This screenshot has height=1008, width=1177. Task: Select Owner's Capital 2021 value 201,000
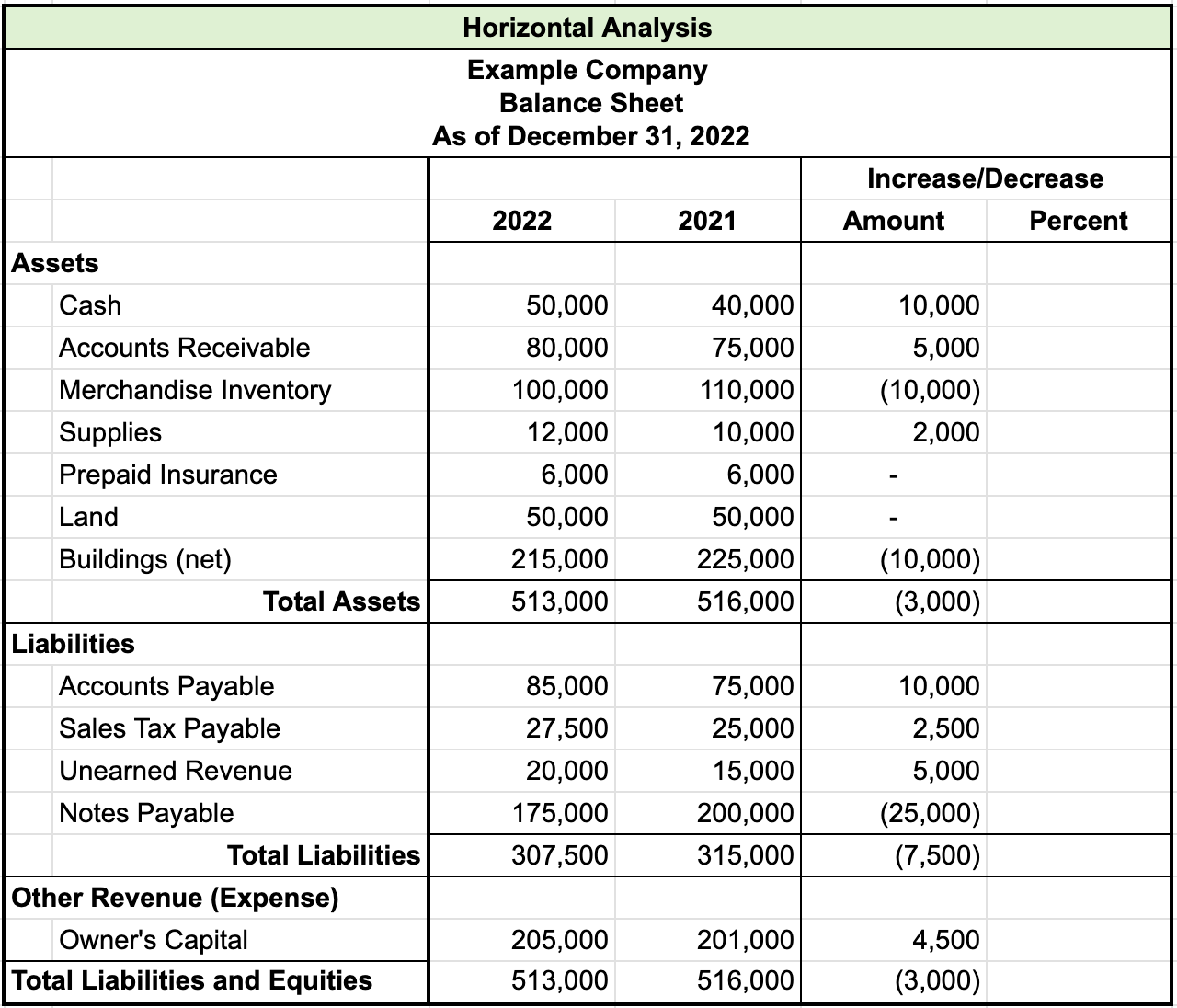tap(745, 940)
